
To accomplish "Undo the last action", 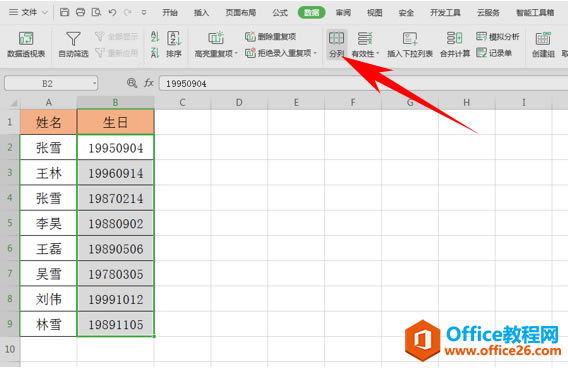I will pos(113,12).
